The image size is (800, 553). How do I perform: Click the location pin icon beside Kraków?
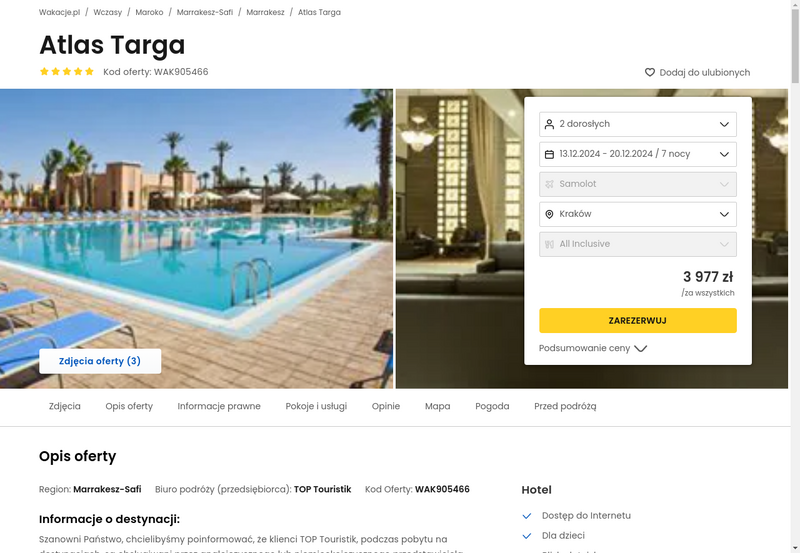(x=549, y=214)
